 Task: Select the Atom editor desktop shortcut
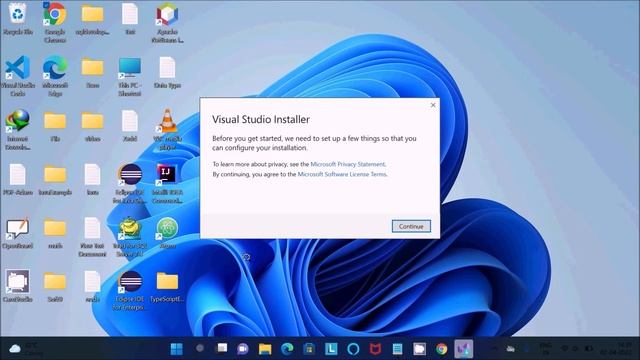pyautogui.click(x=167, y=233)
